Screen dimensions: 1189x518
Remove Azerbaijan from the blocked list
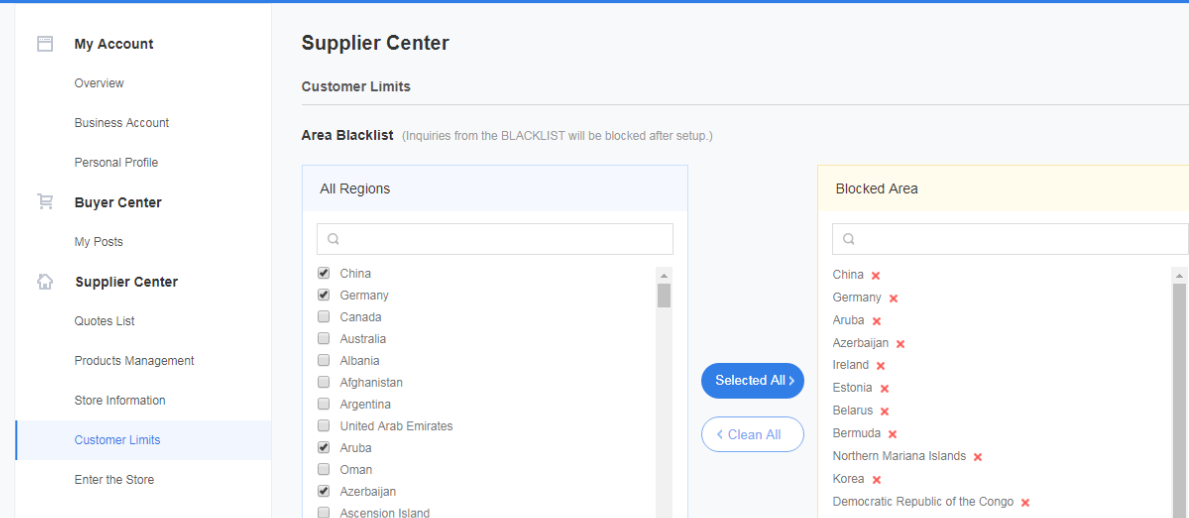click(901, 344)
